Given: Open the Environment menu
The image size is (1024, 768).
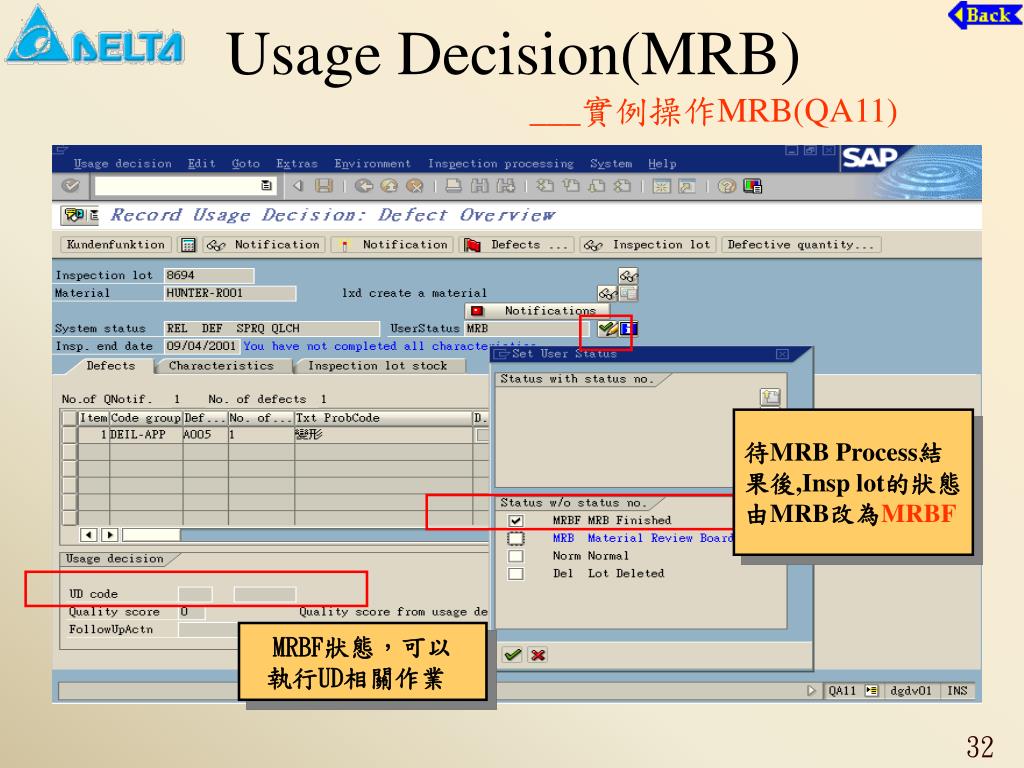Looking at the screenshot, I should 372,163.
